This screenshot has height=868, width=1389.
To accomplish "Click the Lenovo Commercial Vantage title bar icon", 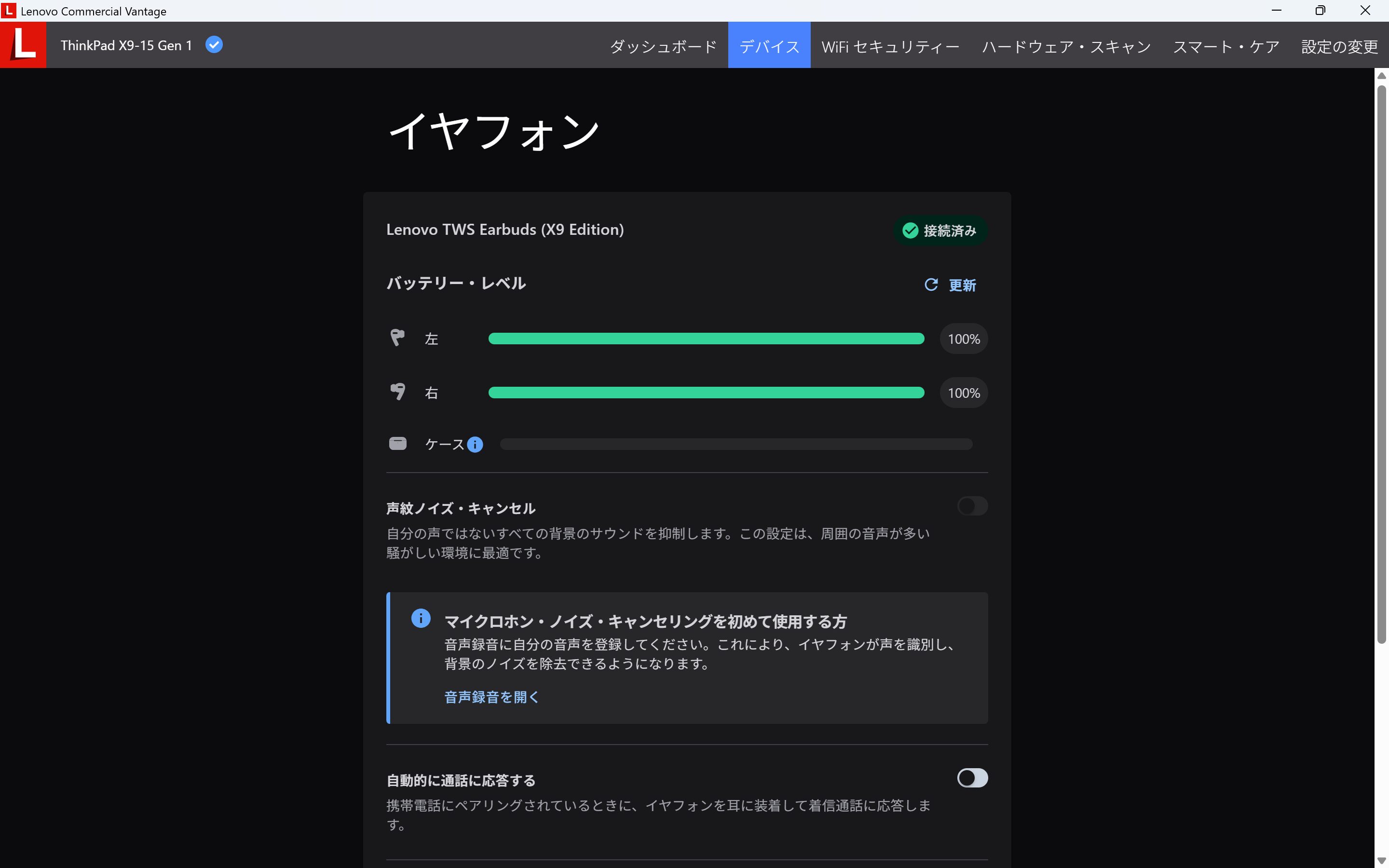I will 9,10.
